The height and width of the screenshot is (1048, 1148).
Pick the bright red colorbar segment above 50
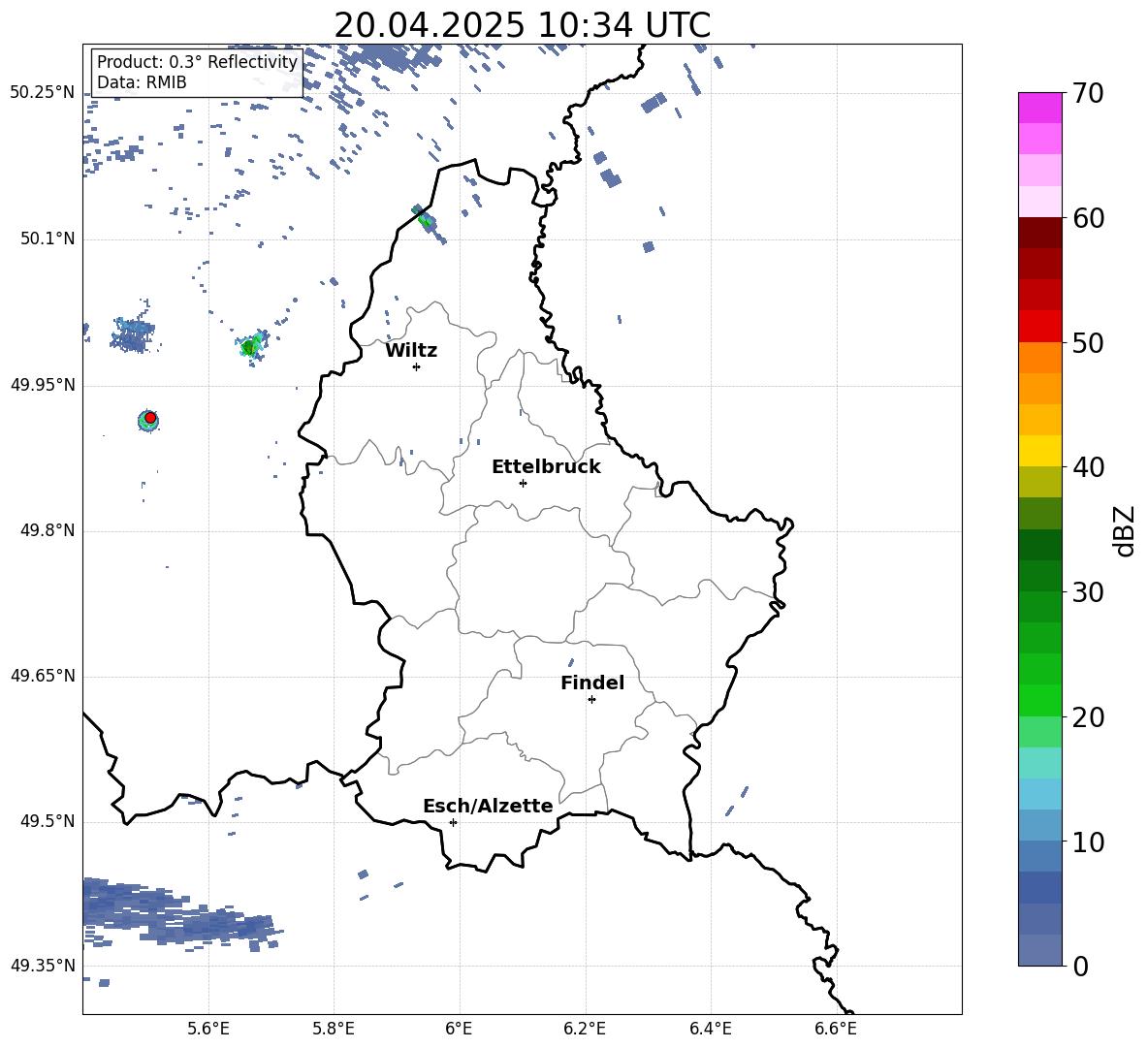pyautogui.click(x=1039, y=327)
